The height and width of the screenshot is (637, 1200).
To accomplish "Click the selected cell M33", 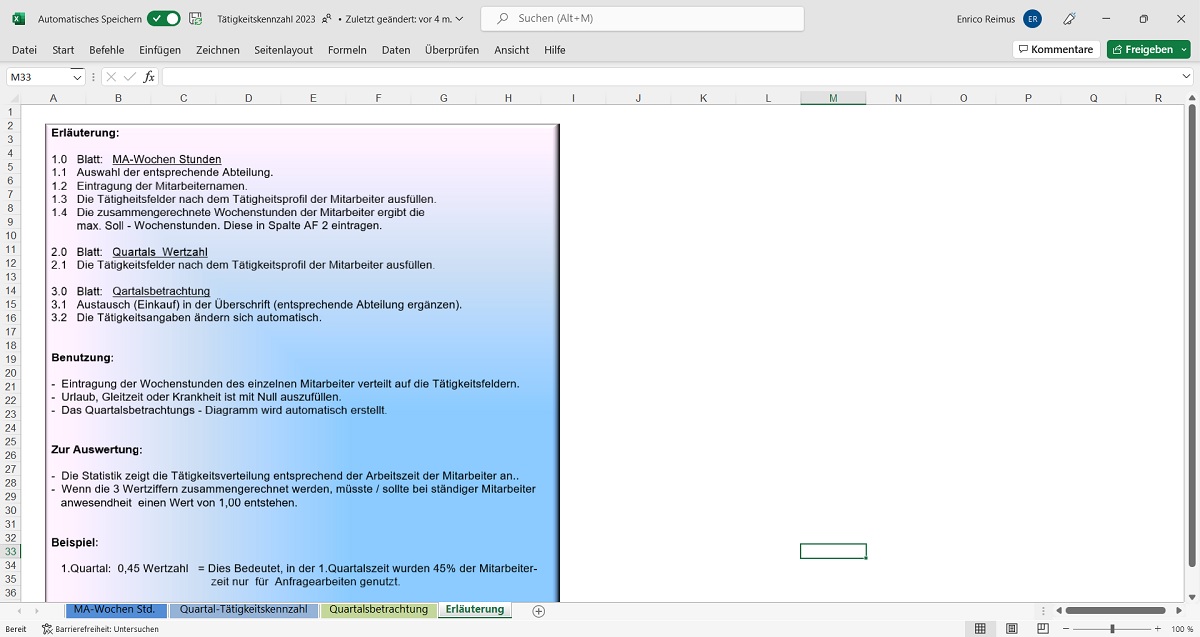I will [x=833, y=551].
